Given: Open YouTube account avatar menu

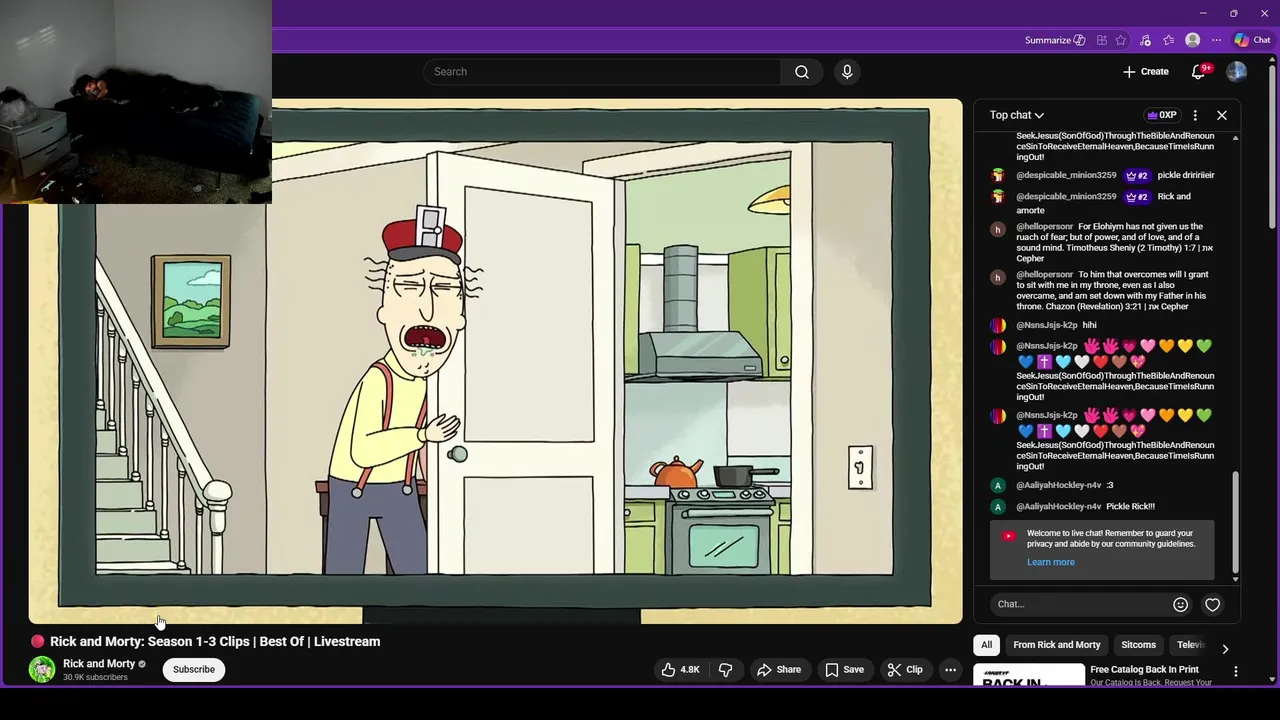Looking at the screenshot, I should [1237, 72].
